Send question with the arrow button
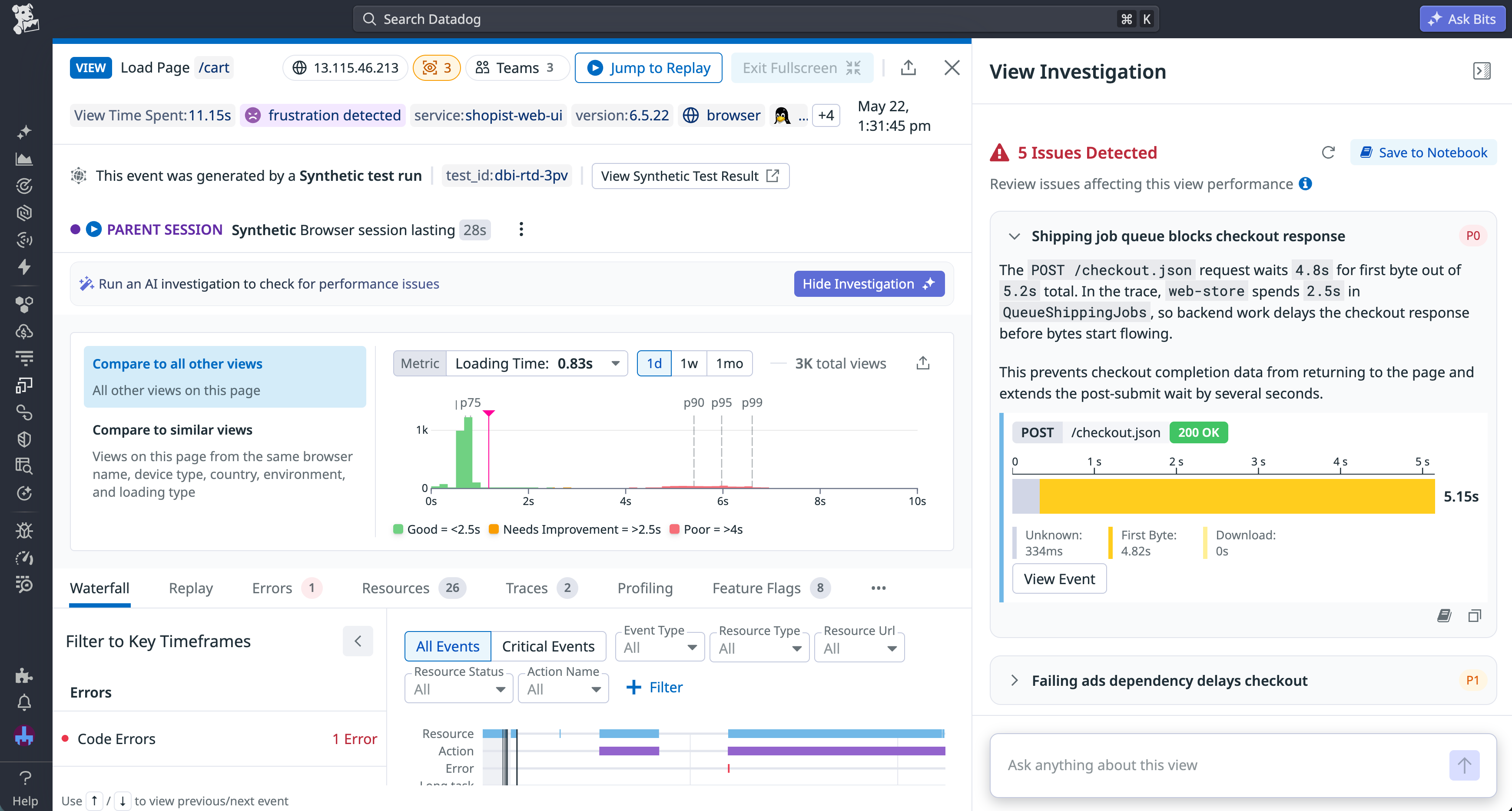 click(1464, 764)
